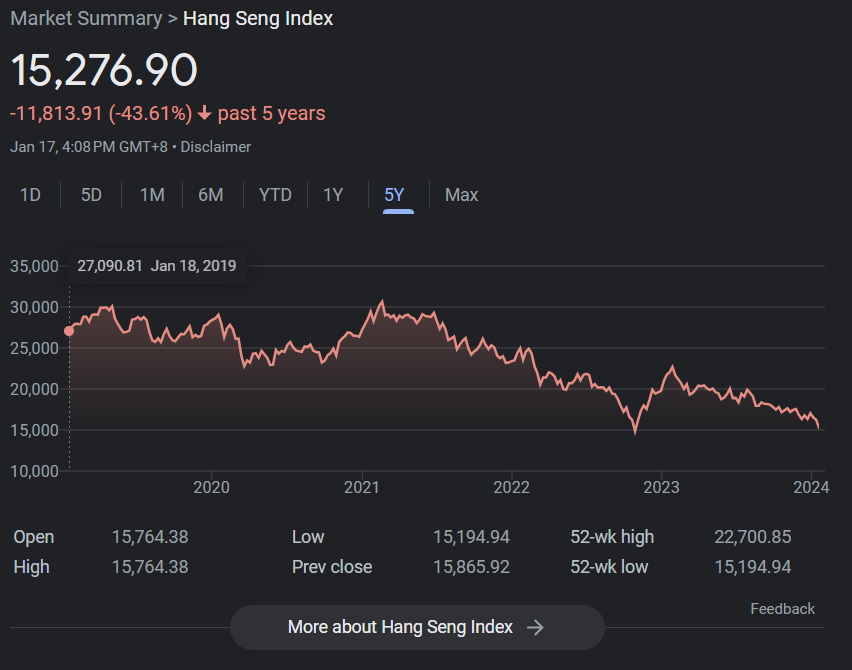Open the 6M range tab

coord(211,195)
